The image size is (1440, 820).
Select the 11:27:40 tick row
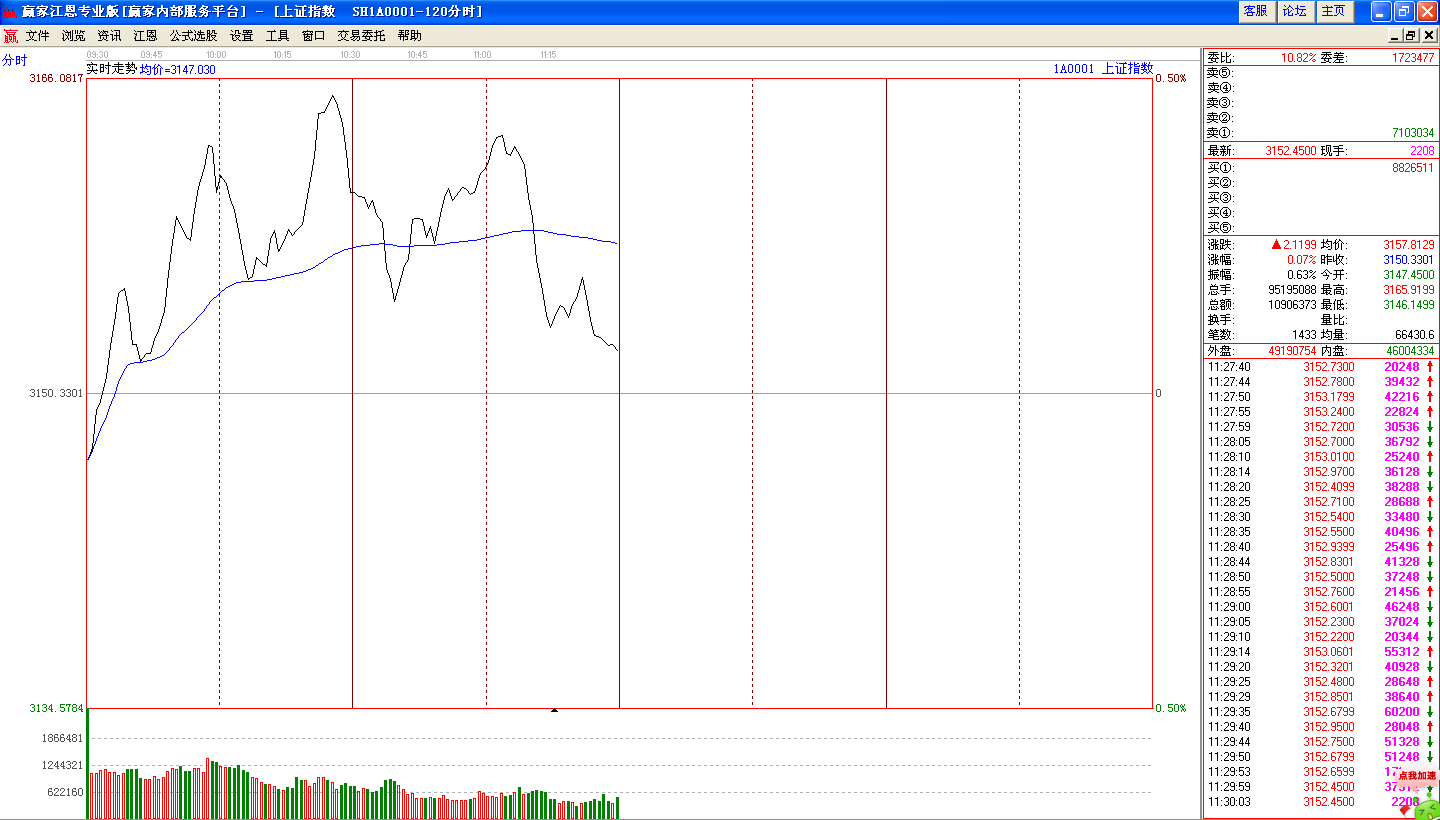(1320, 367)
